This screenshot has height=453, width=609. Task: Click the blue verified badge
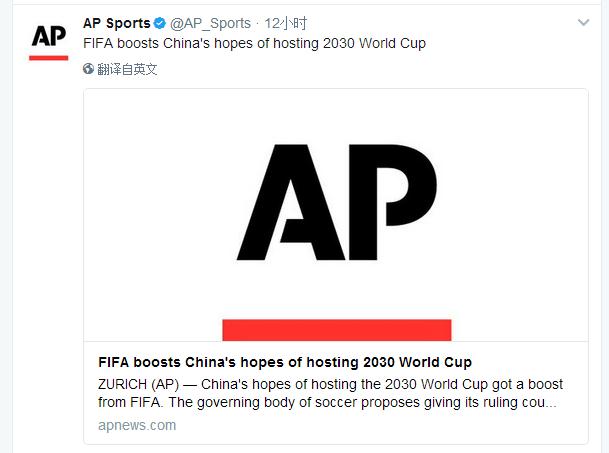[x=159, y=23]
